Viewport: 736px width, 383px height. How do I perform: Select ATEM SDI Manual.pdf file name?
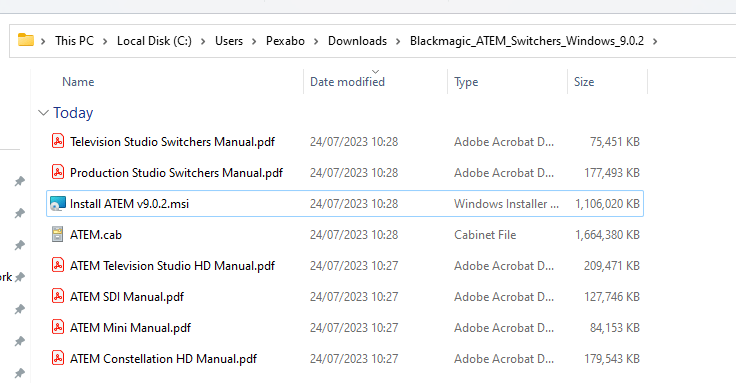tap(127, 297)
